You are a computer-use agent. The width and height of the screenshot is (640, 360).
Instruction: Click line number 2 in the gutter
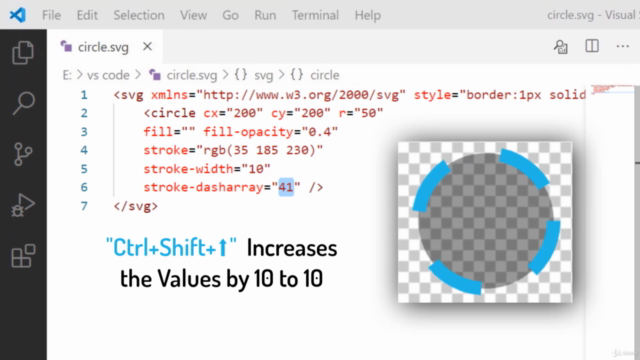pos(84,113)
